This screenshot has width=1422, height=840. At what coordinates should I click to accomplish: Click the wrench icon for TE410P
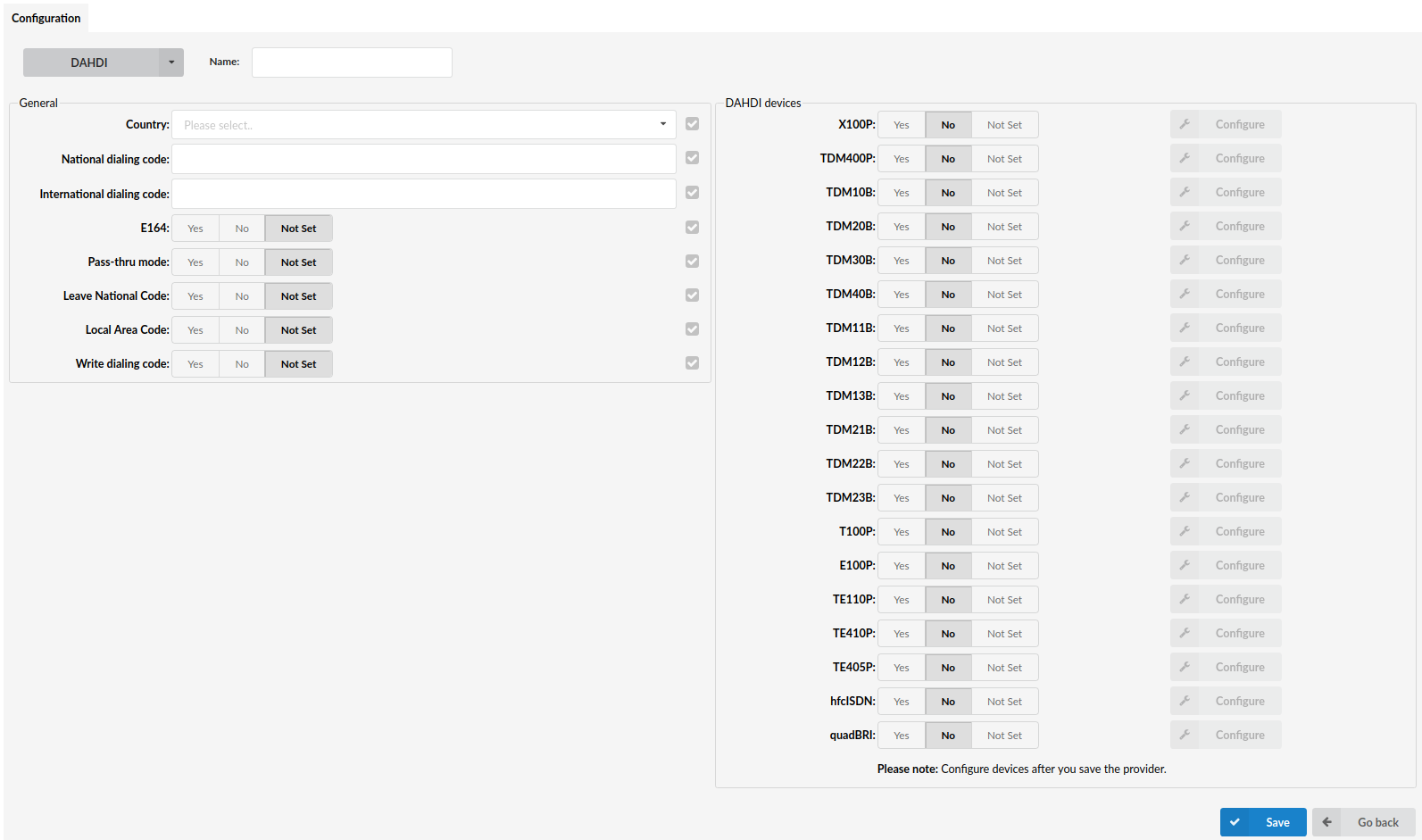tap(1185, 633)
